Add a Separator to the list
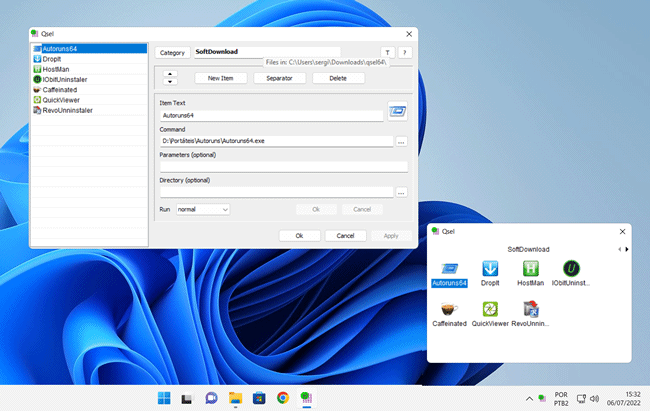Image resolution: width=650 pixels, height=411 pixels. tap(279, 78)
